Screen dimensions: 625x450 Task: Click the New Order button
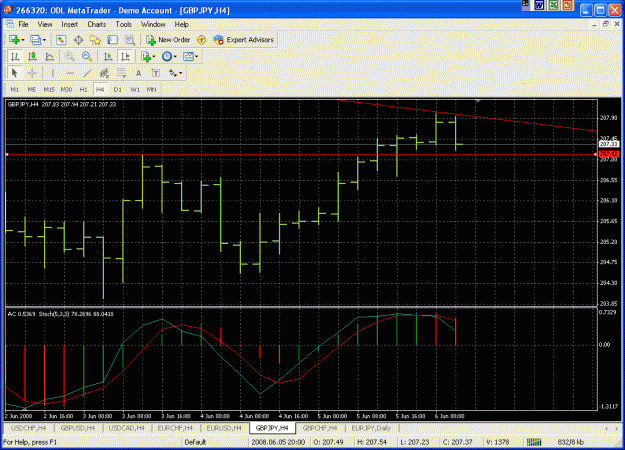(168, 40)
